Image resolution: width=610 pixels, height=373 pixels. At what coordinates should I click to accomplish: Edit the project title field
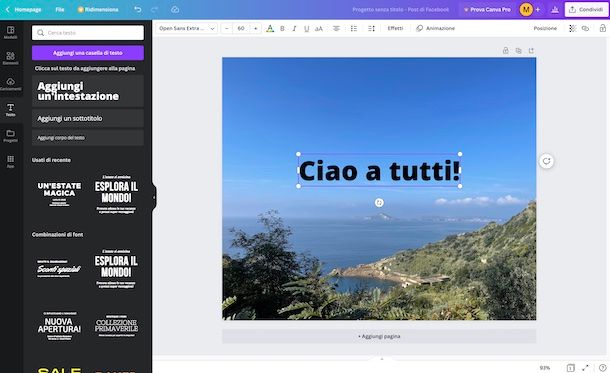tap(400, 9)
